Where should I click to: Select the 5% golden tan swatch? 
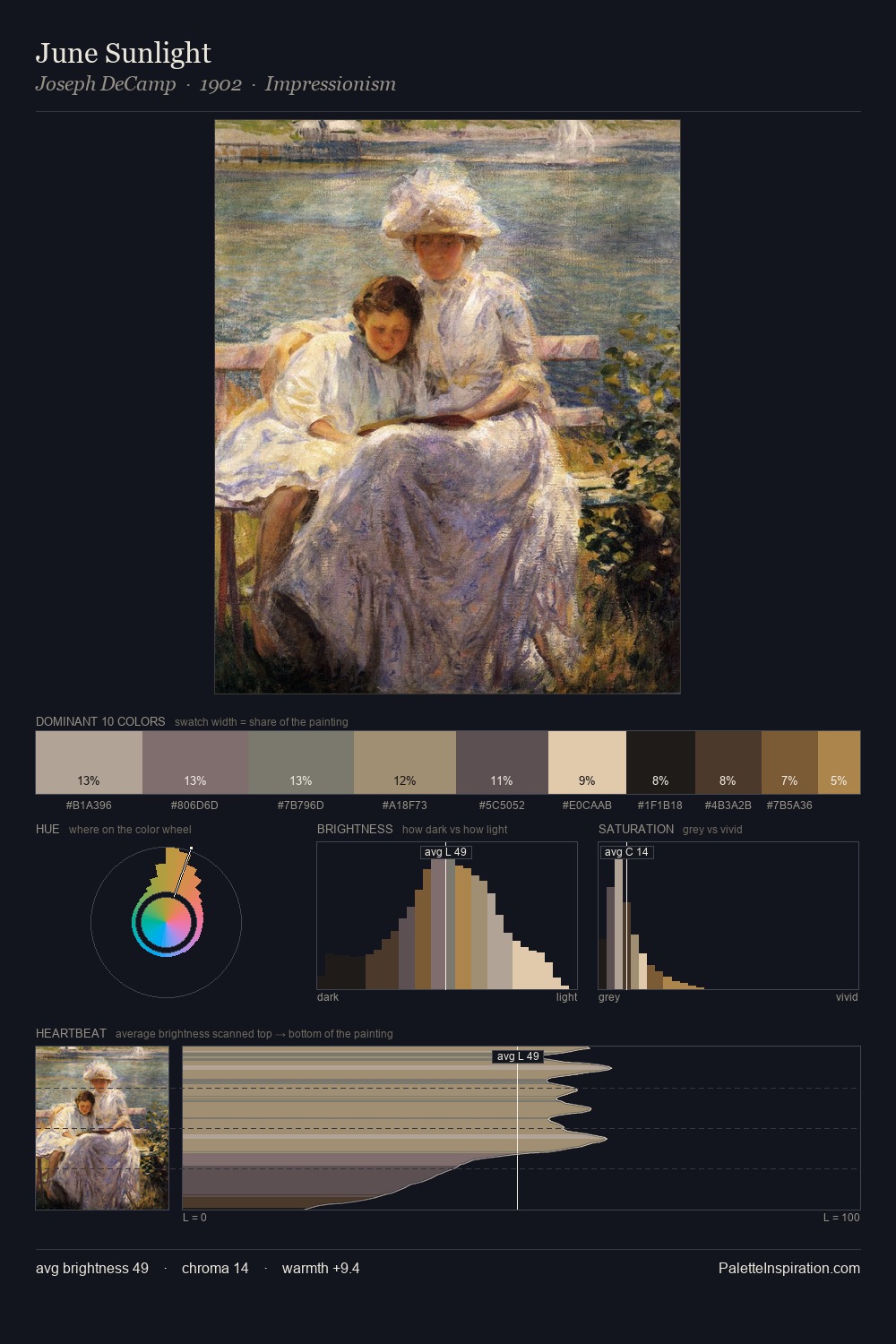coord(839,762)
